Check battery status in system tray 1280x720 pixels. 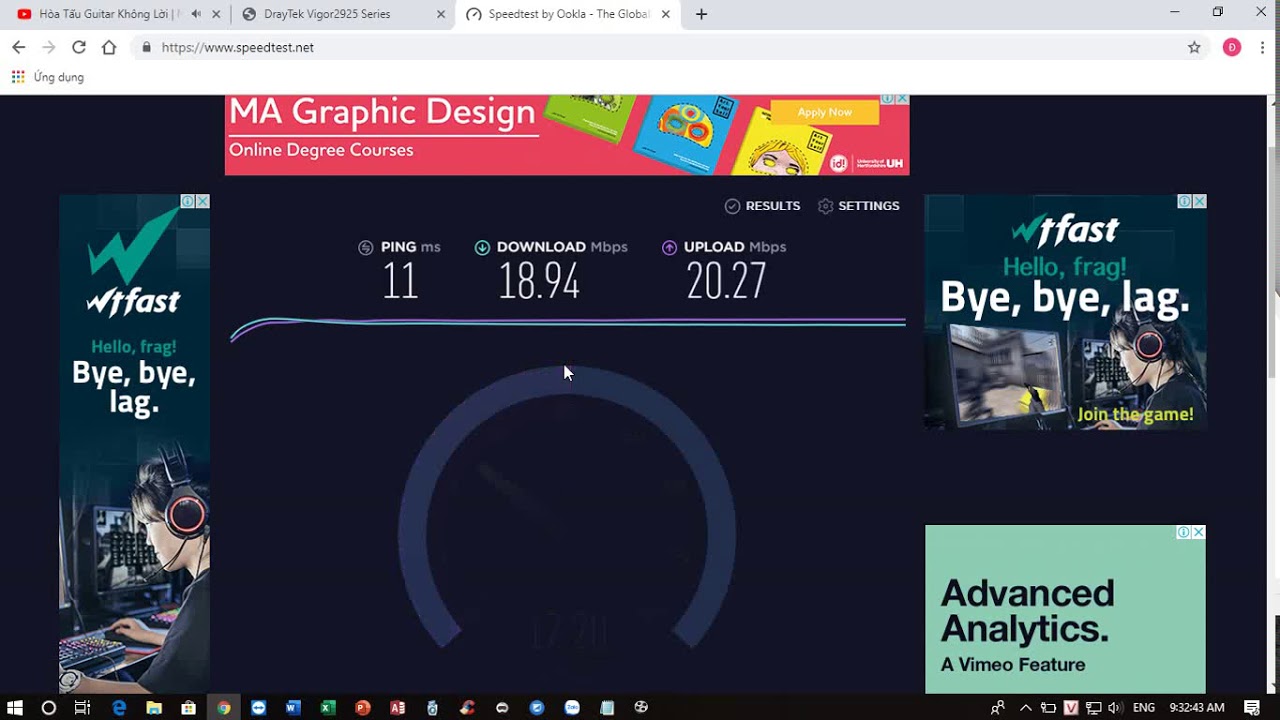click(x=1048, y=707)
